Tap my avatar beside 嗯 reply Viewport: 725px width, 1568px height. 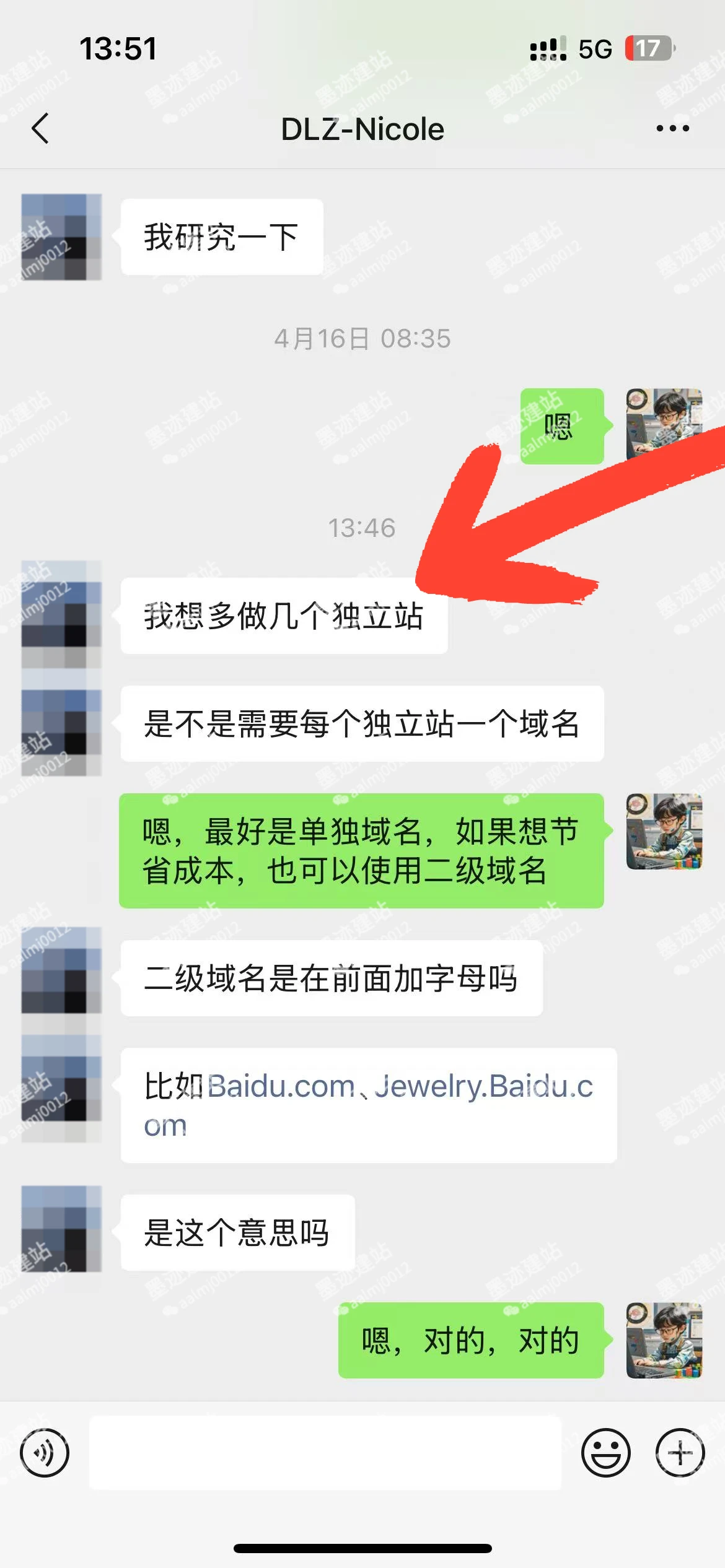(x=664, y=425)
